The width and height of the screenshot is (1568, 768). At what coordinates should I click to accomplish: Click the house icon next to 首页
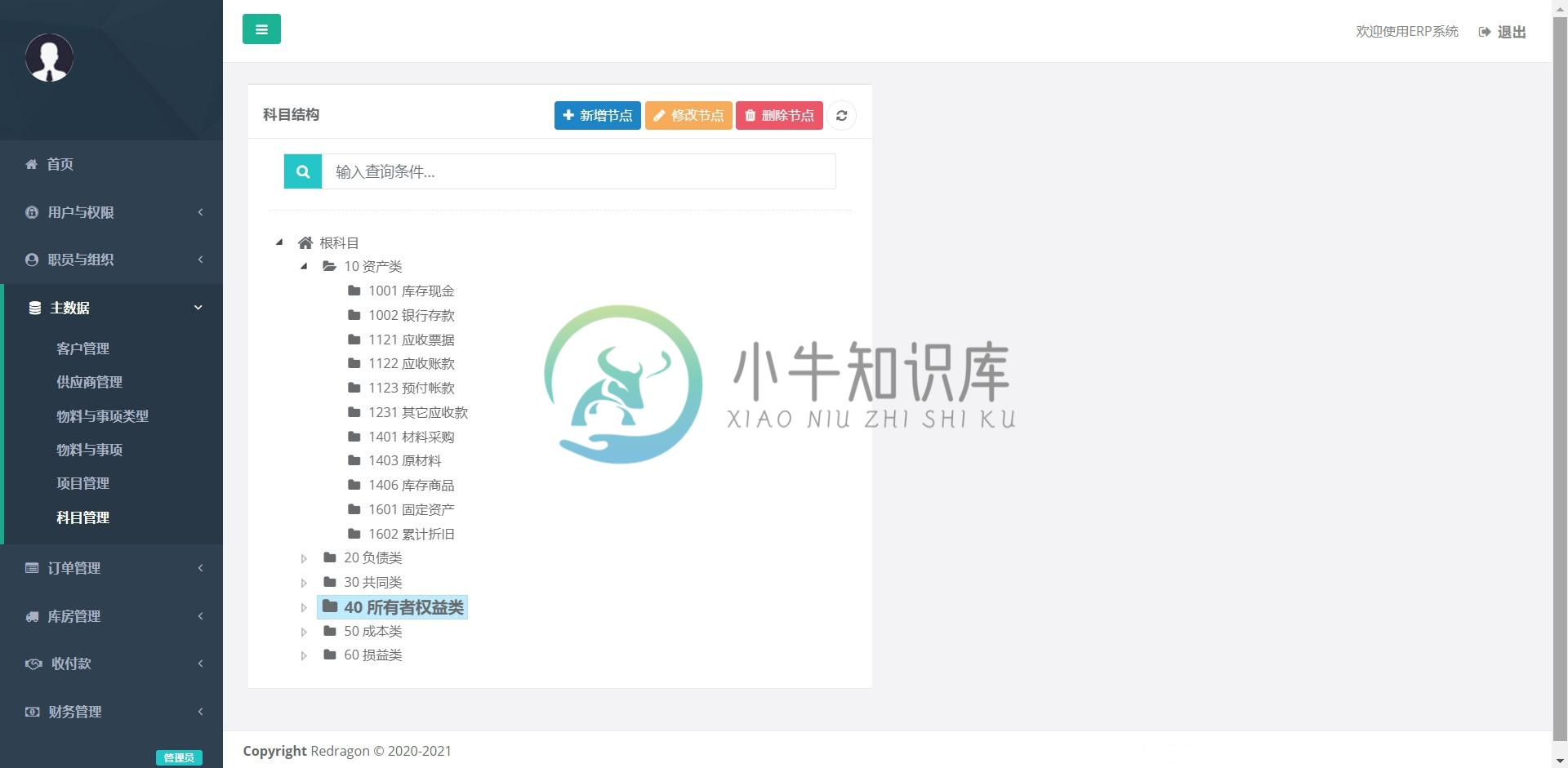[x=31, y=164]
